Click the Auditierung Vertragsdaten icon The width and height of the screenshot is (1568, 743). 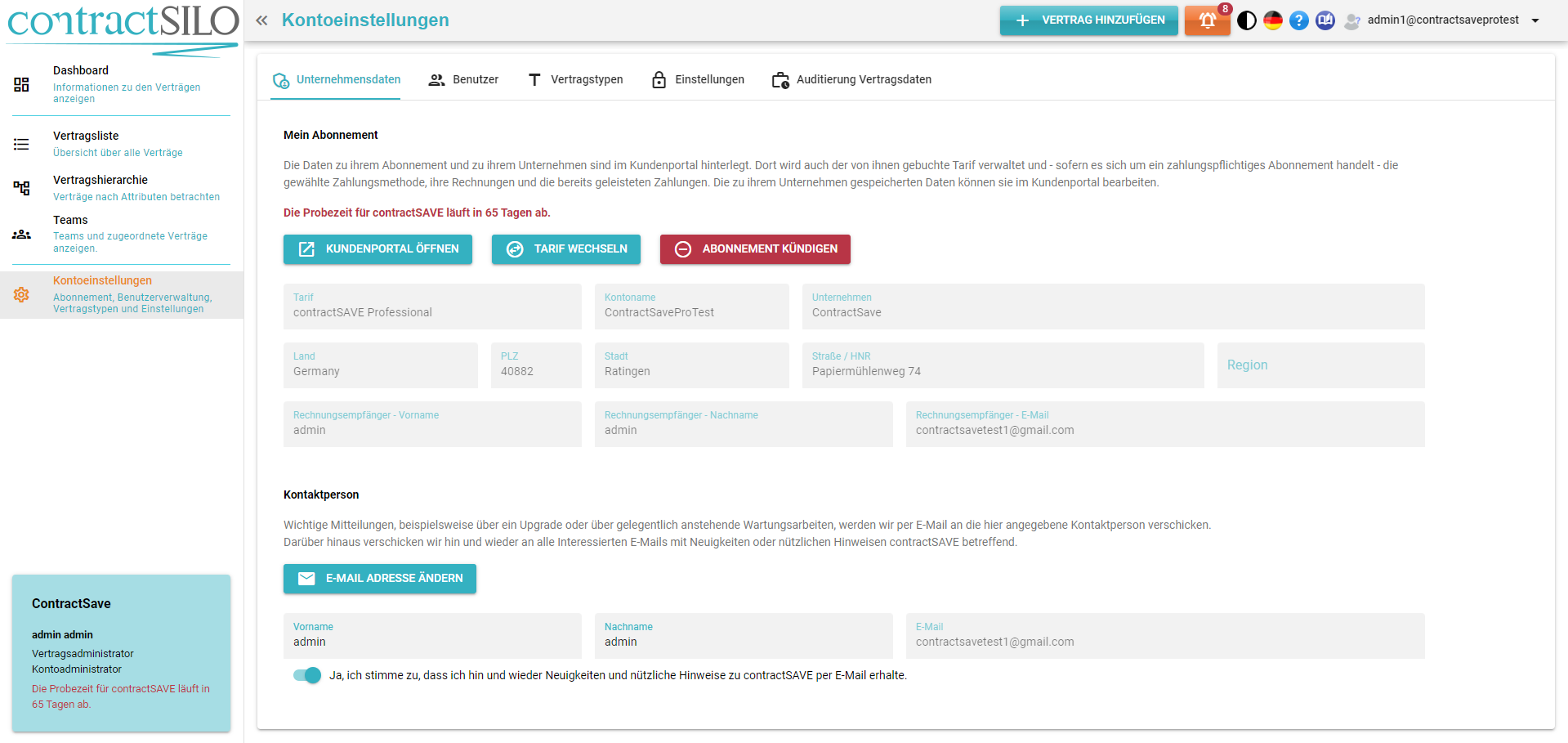click(781, 80)
